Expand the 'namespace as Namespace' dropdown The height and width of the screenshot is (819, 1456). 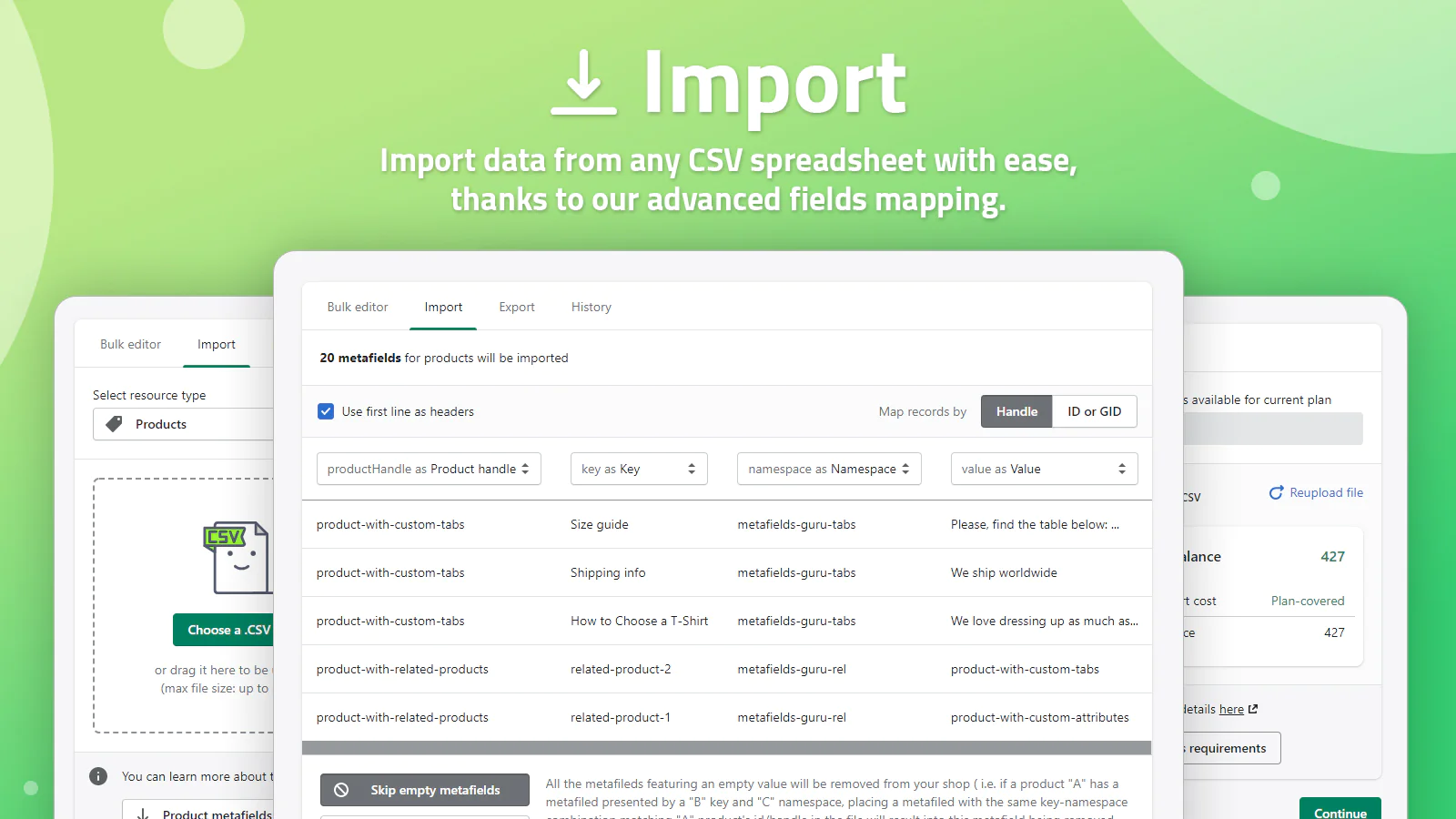tap(829, 469)
